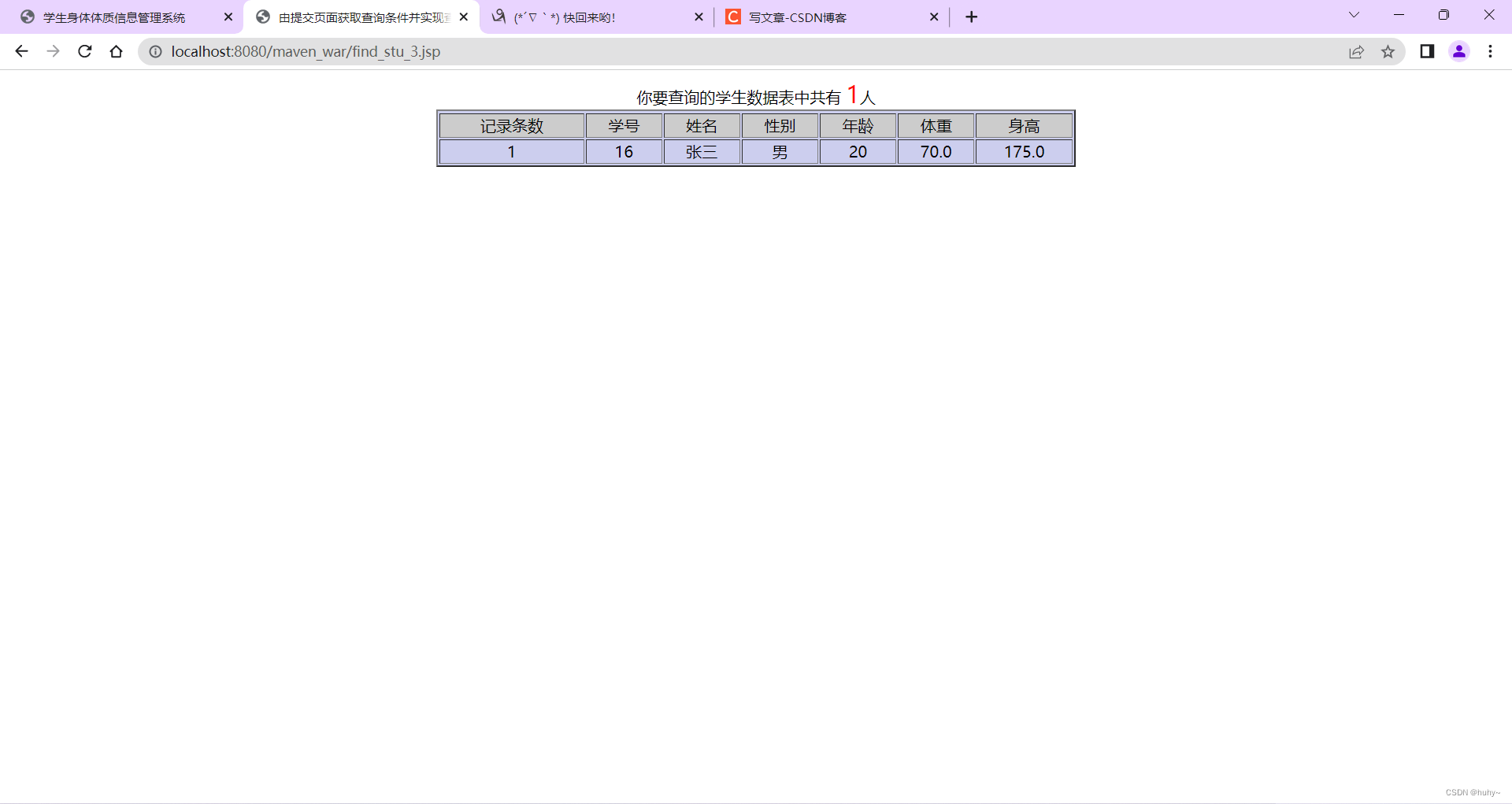Open the user profile avatar

click(x=1459, y=51)
